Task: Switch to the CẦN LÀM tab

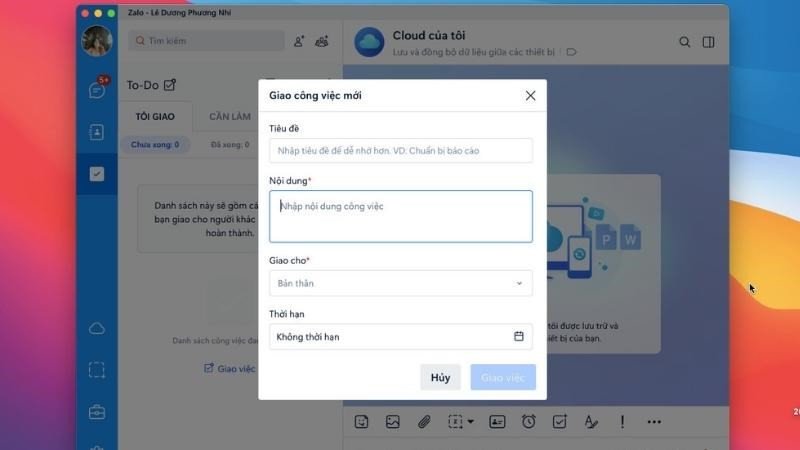Action: tap(229, 117)
